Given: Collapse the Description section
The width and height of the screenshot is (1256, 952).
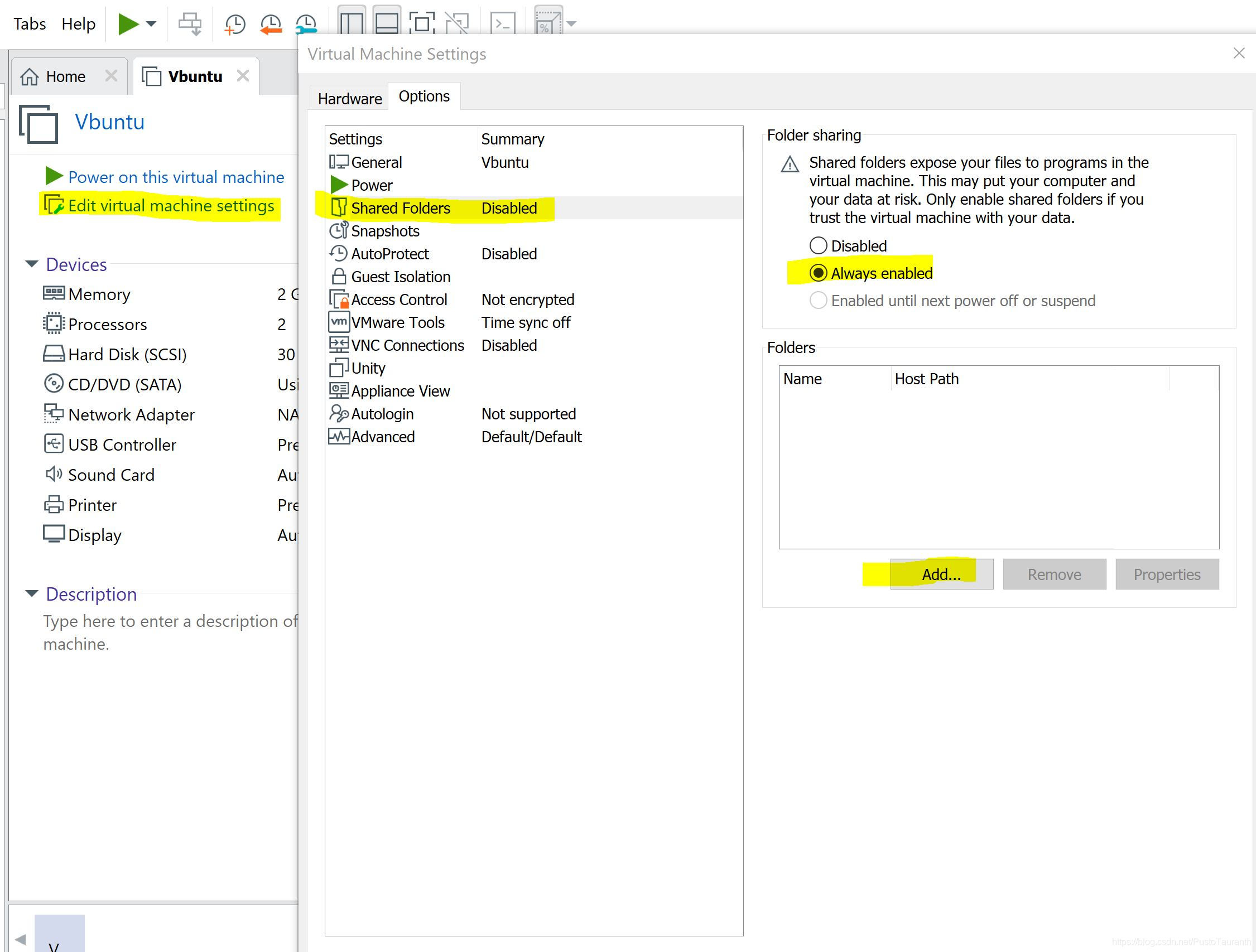Looking at the screenshot, I should (x=32, y=594).
